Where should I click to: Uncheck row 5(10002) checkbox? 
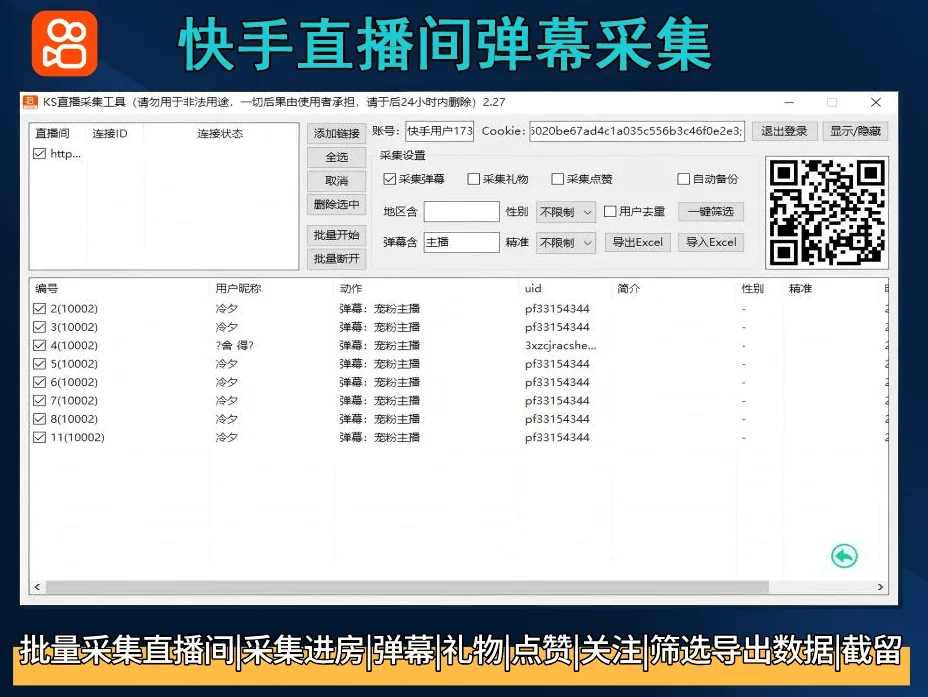pyautogui.click(x=40, y=363)
